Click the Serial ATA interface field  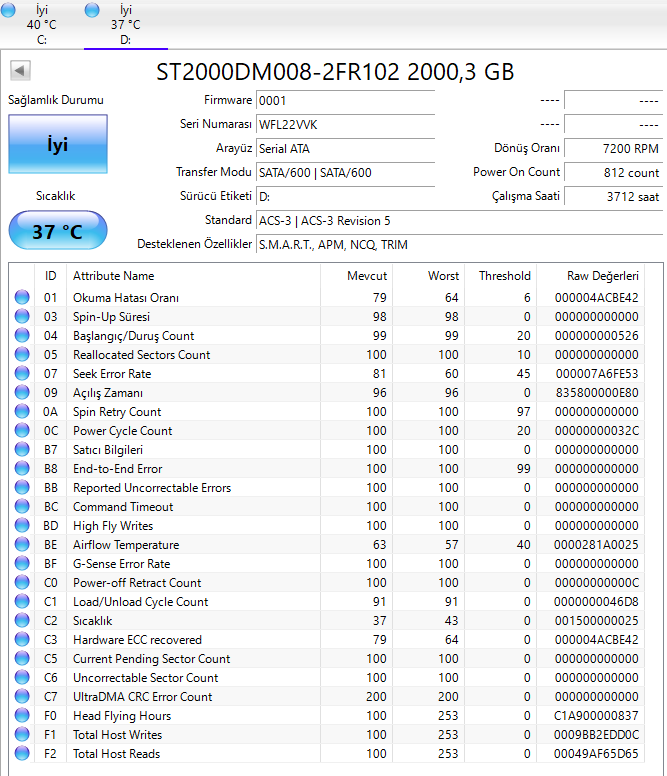coord(345,148)
